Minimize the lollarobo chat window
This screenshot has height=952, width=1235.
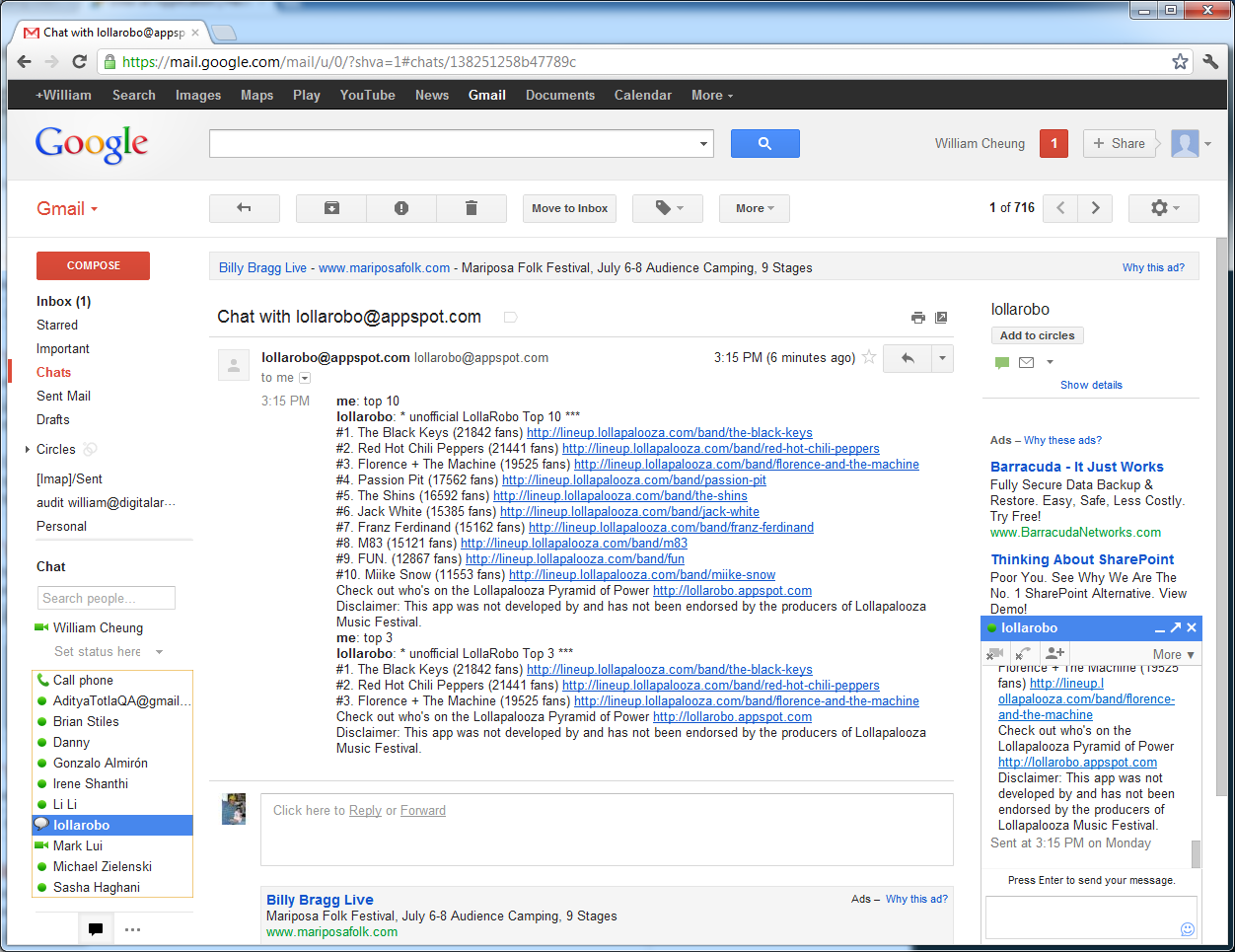(x=1160, y=628)
